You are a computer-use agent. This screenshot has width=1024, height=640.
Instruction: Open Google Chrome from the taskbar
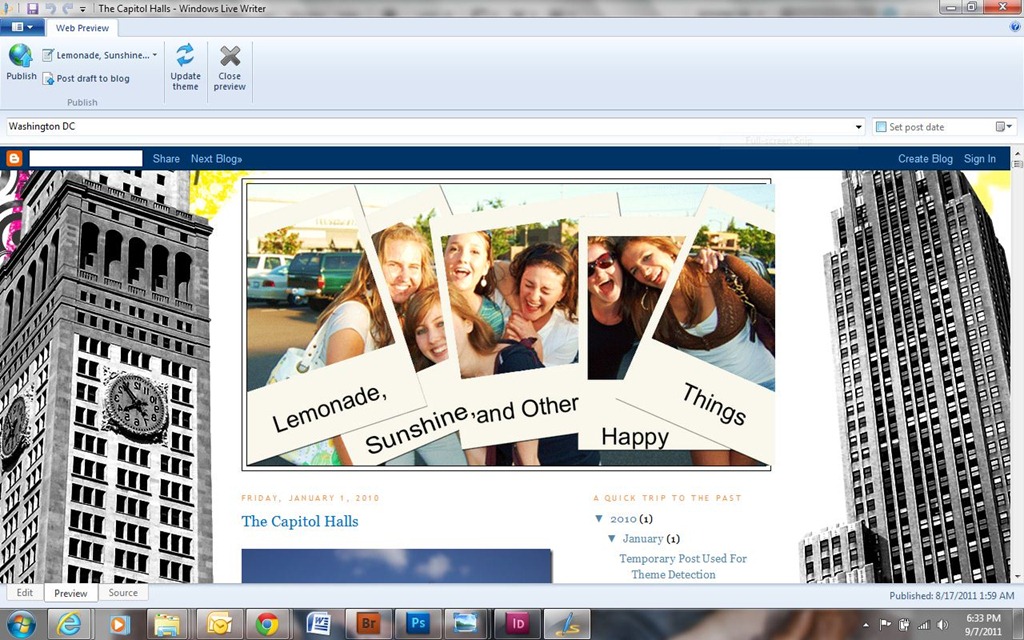click(x=266, y=624)
